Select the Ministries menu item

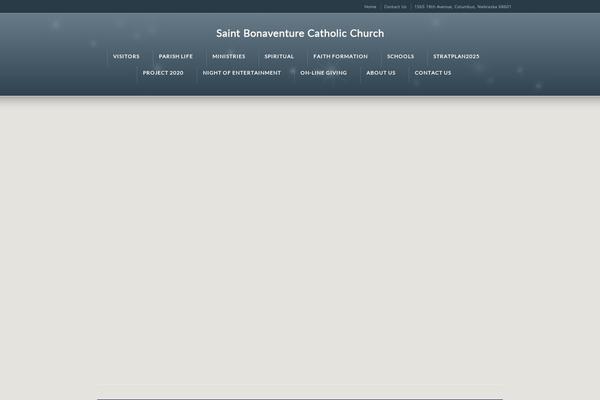228,56
